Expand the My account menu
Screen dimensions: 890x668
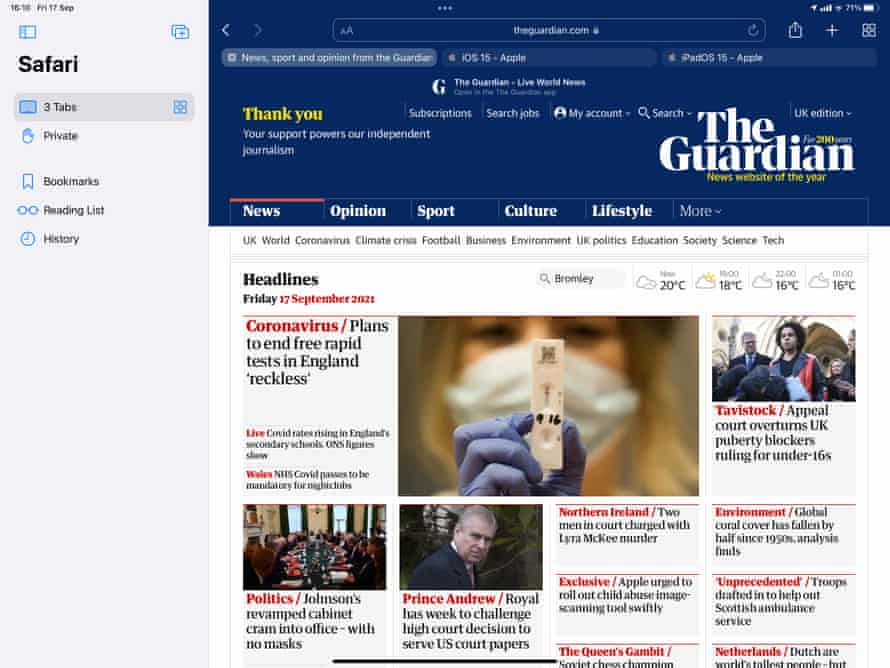(592, 113)
